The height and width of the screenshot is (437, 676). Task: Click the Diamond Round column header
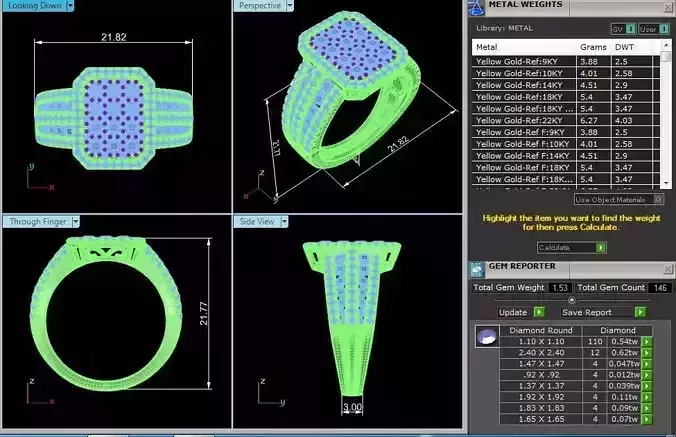[541, 331]
